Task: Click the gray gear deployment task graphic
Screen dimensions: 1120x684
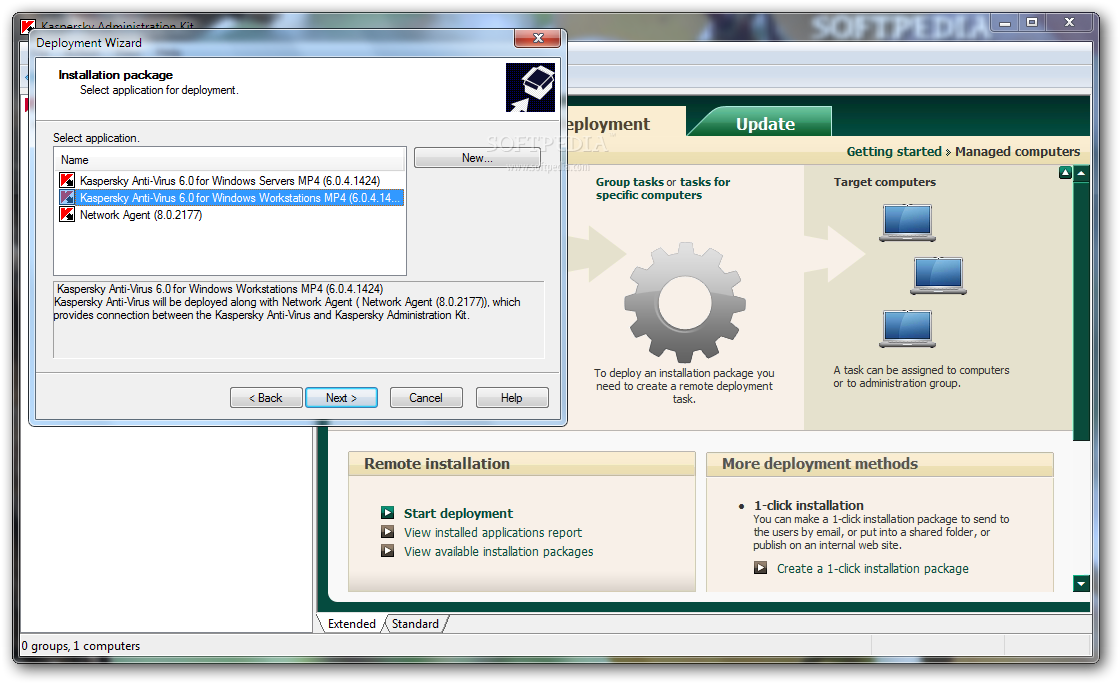Action: 685,302
